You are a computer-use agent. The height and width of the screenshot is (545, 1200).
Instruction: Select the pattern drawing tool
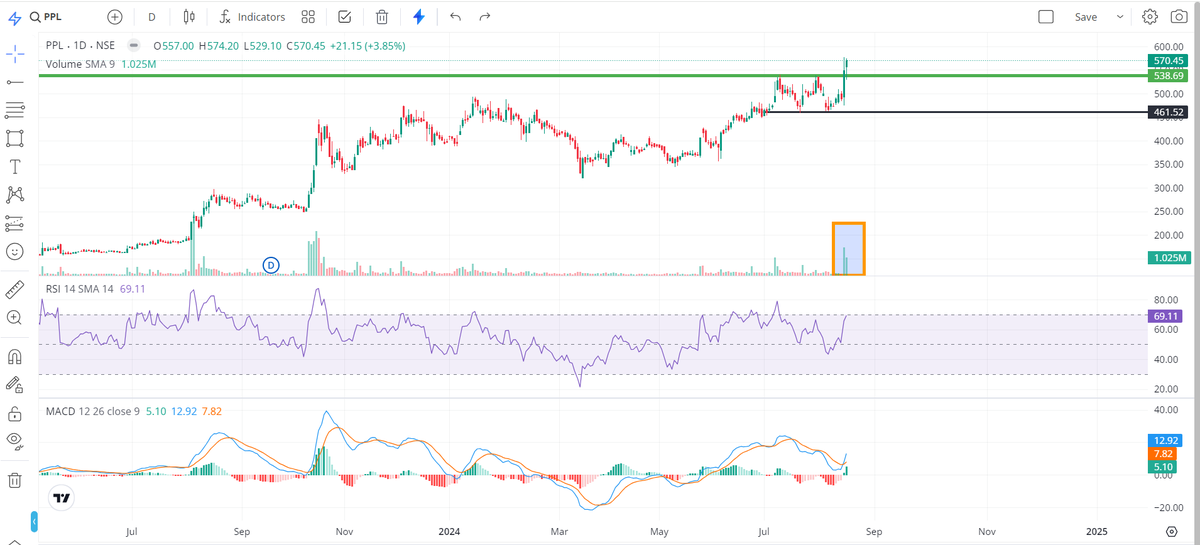14,194
